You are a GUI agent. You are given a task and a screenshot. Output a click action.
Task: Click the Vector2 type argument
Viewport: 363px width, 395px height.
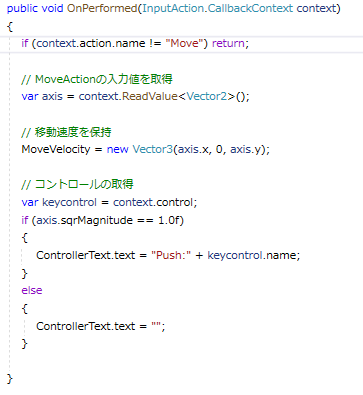(x=207, y=96)
